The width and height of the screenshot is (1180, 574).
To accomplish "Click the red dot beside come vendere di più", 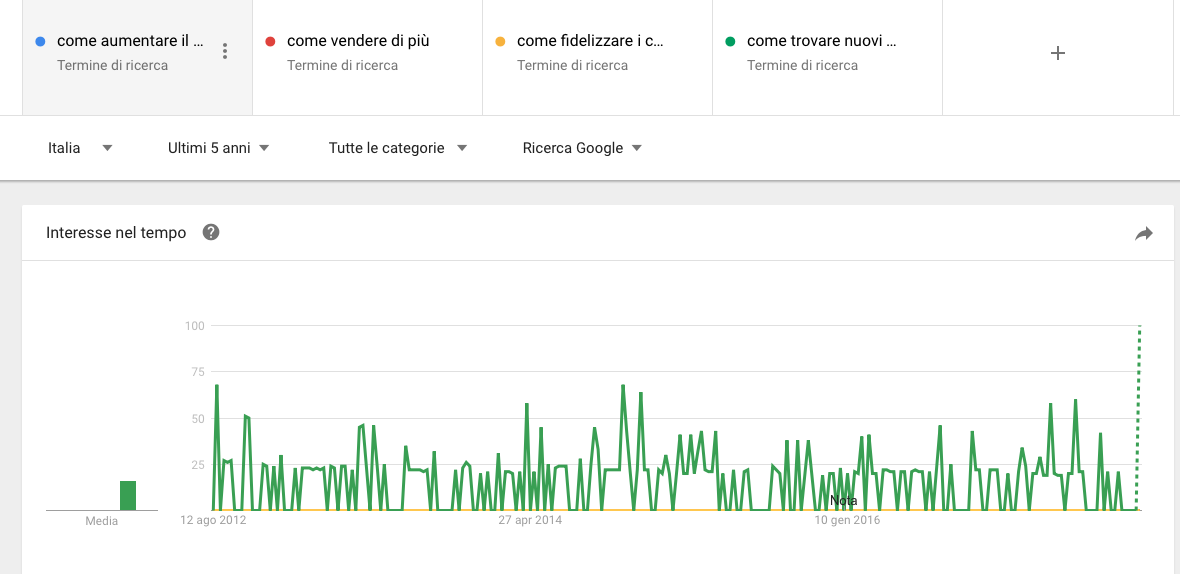I will [270, 41].
